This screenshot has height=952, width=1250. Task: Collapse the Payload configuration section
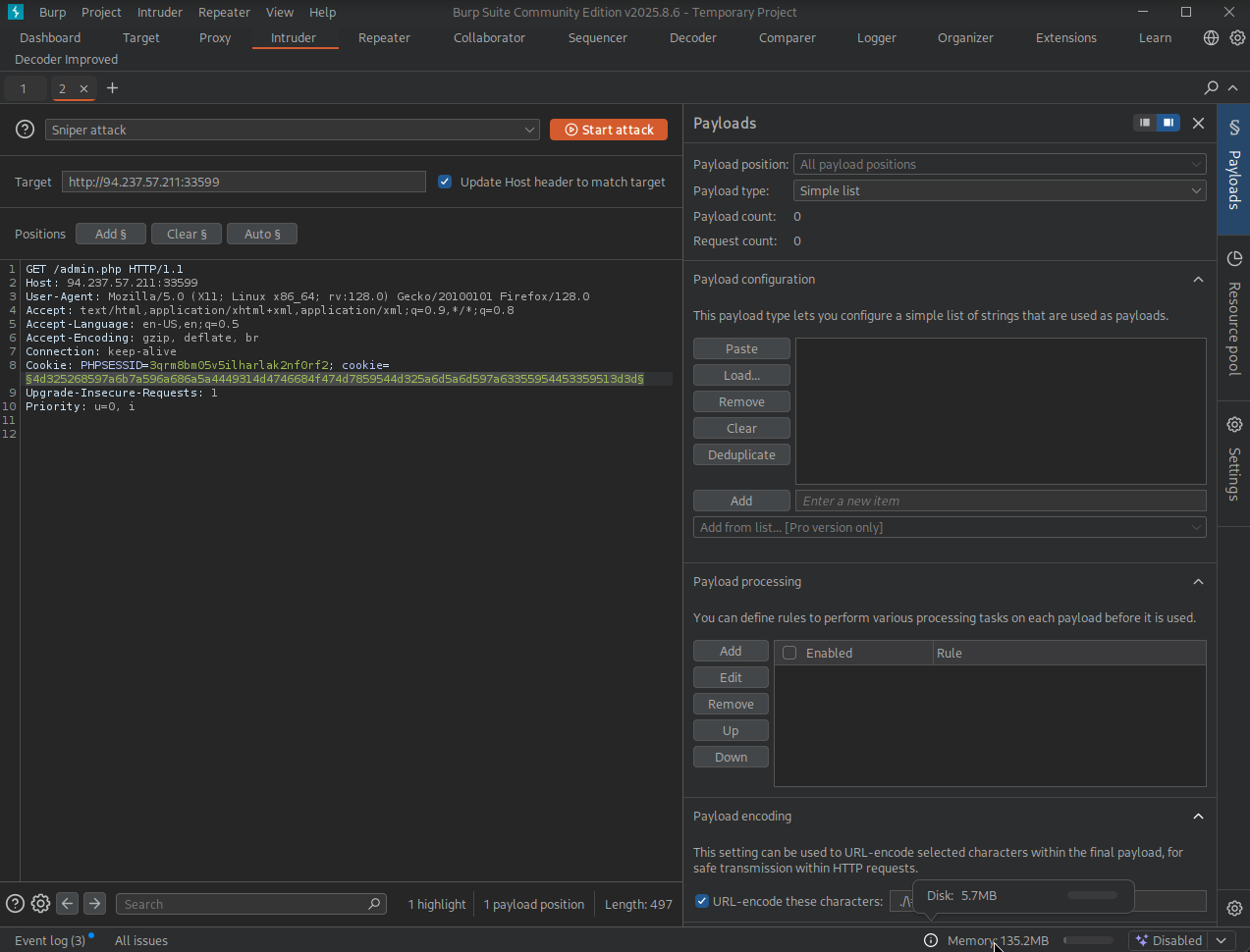(x=1198, y=280)
